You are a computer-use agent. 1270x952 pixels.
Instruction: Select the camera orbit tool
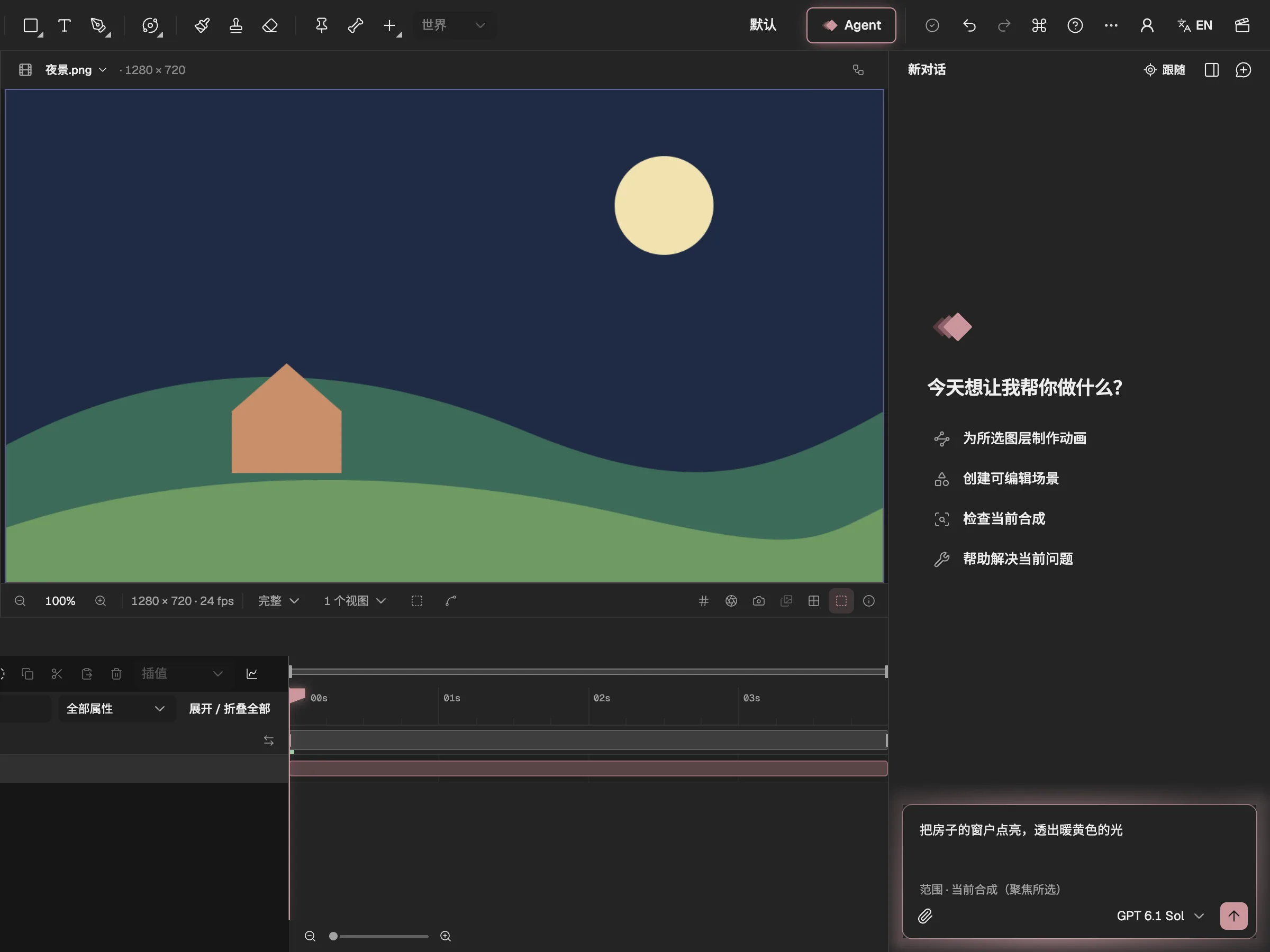(x=150, y=25)
